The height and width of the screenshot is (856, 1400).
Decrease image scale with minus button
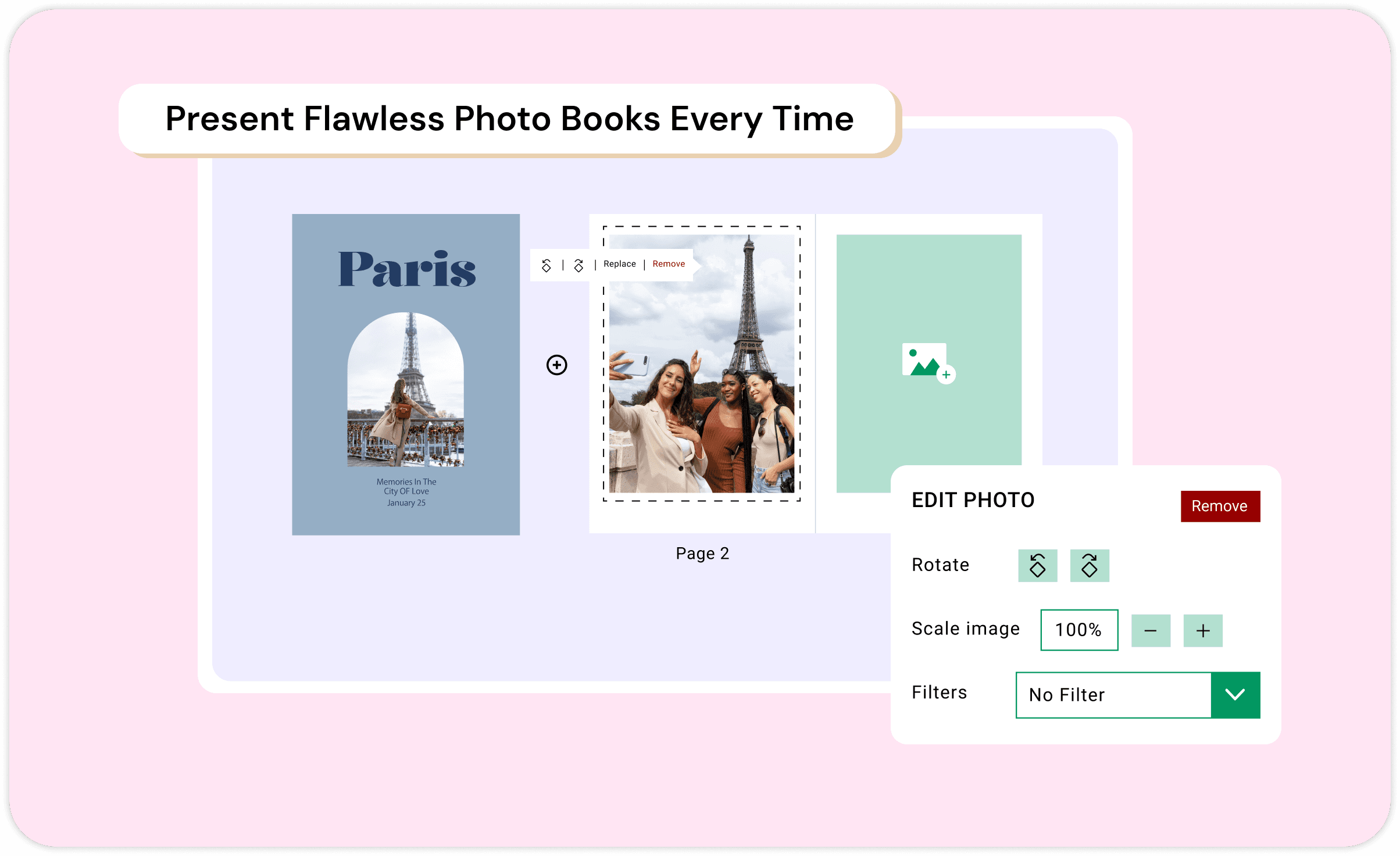[x=1151, y=630]
